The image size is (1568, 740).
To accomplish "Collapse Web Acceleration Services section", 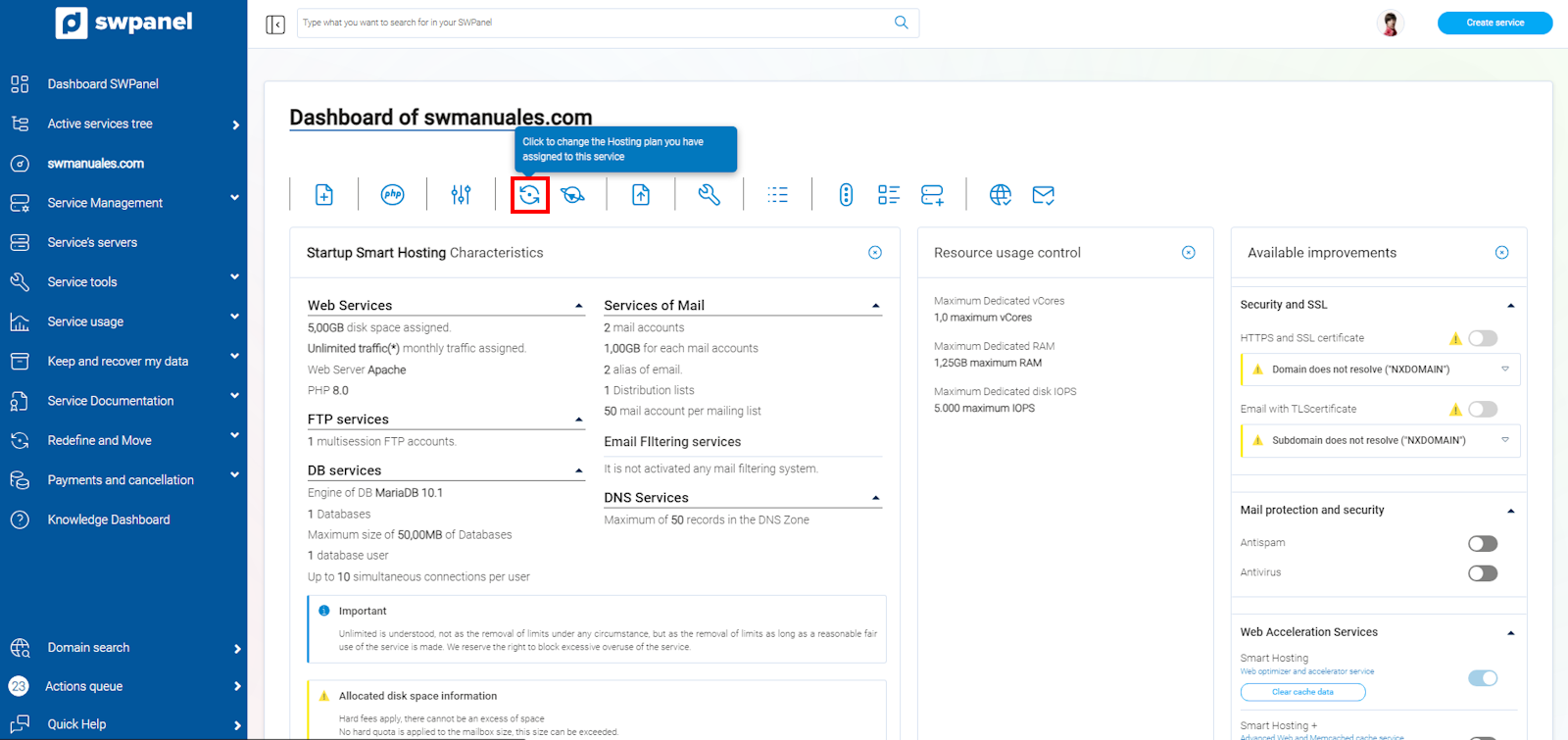I will click(1511, 633).
